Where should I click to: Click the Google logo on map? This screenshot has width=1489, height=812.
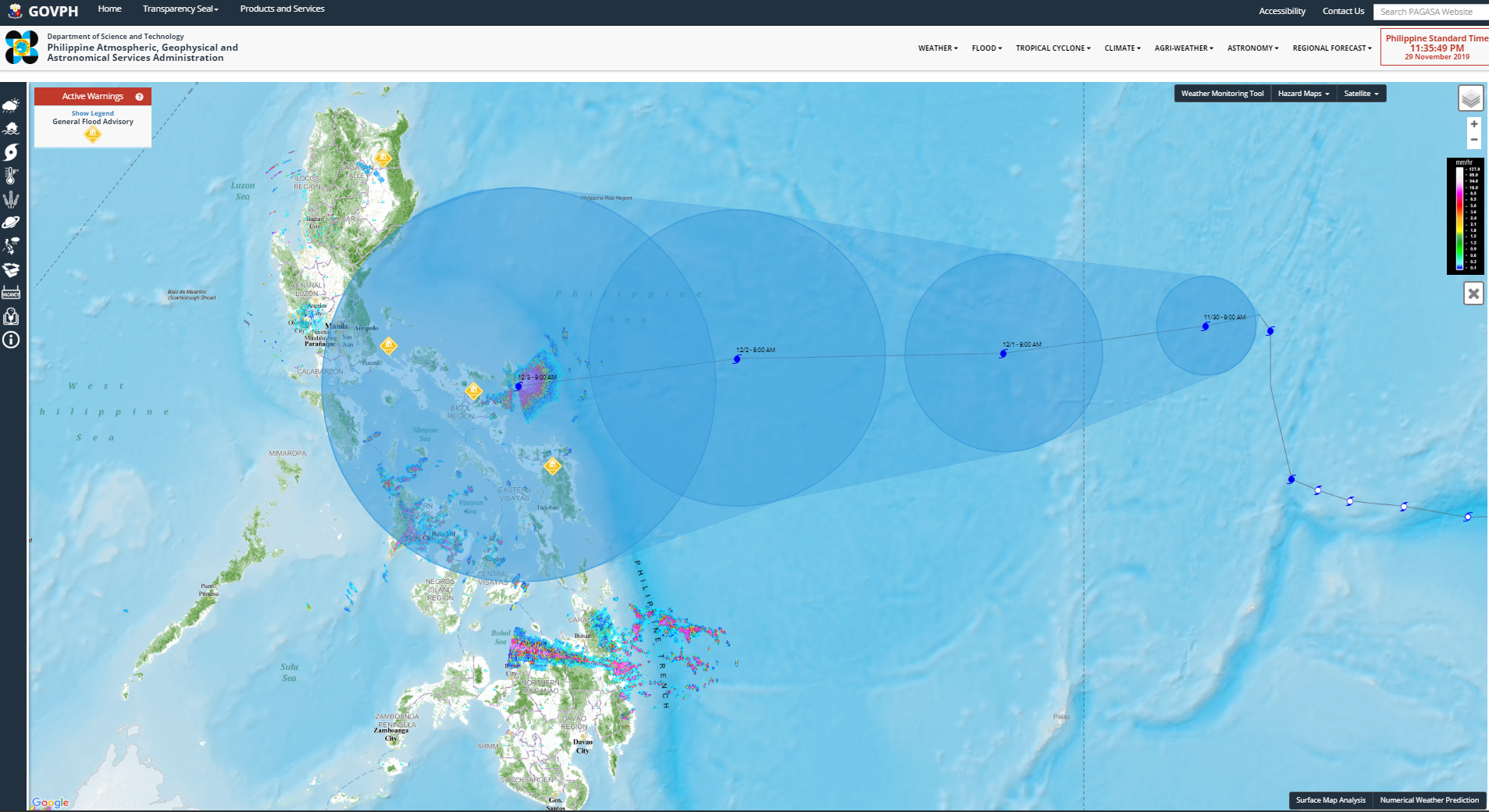(x=51, y=803)
